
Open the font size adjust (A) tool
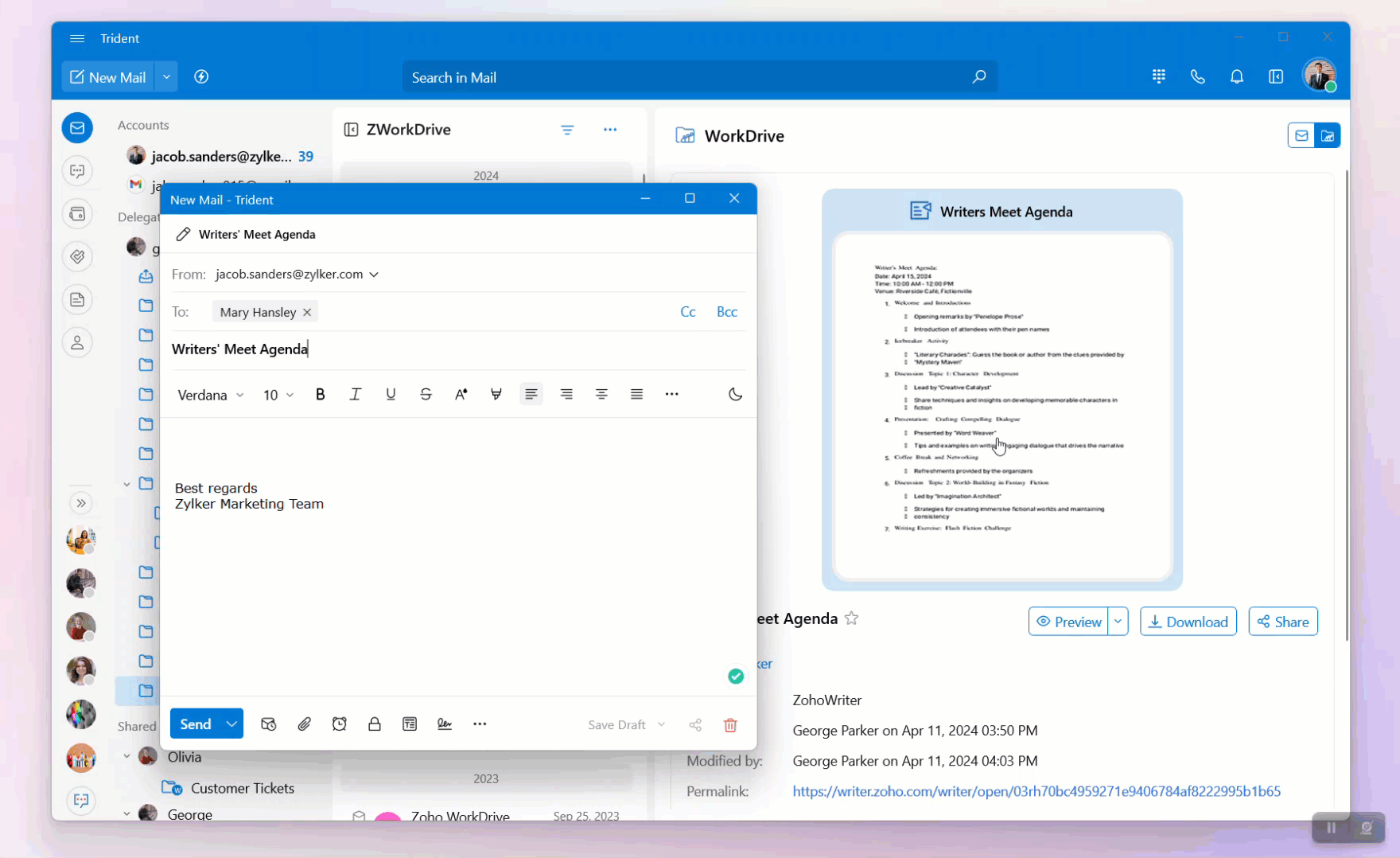pyautogui.click(x=461, y=395)
